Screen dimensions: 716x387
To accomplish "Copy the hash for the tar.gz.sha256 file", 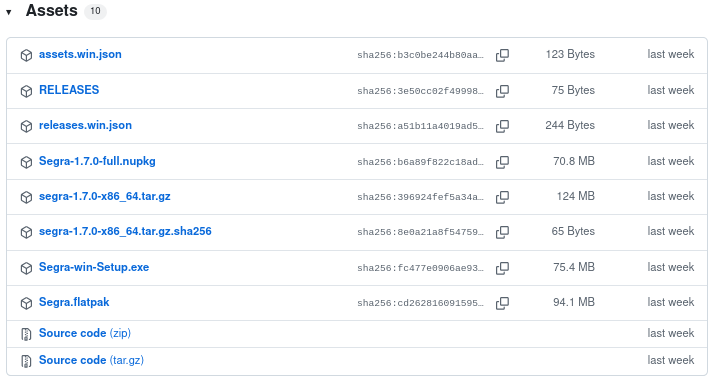I will coord(502,232).
